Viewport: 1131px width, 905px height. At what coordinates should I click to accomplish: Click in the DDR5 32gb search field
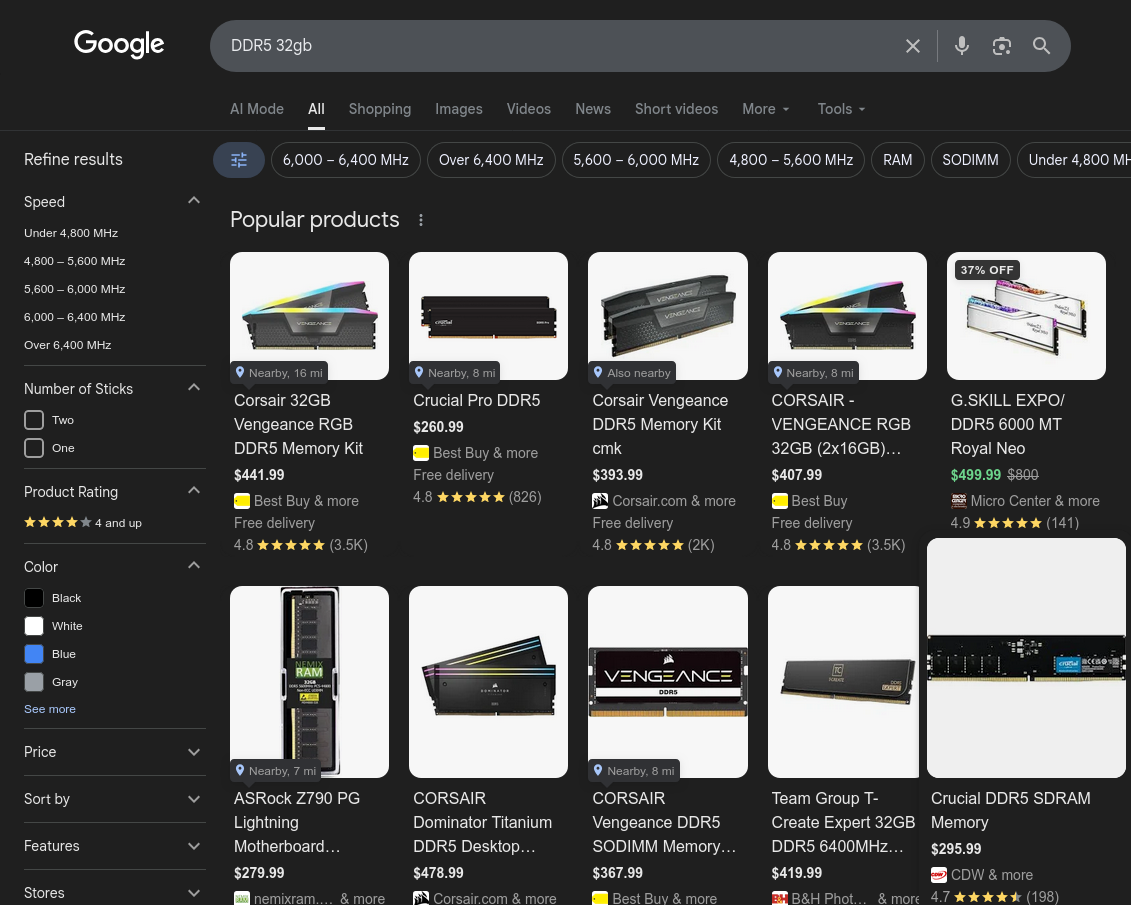coord(555,46)
